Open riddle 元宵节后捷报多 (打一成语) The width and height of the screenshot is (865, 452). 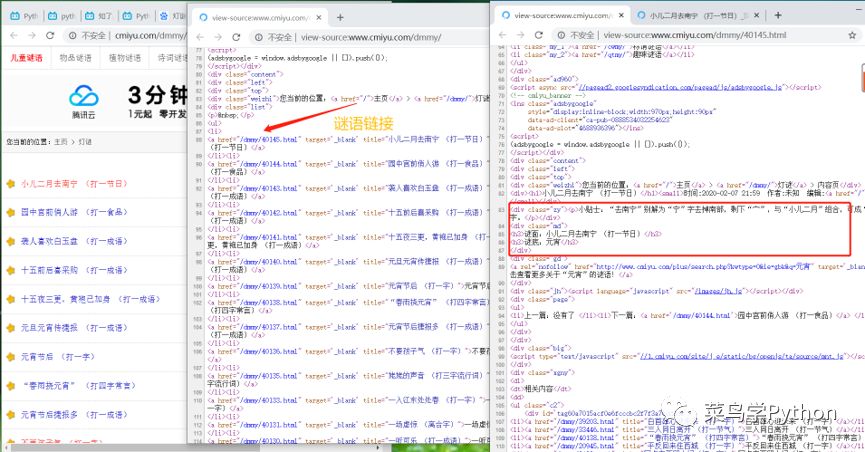pyautogui.click(x=74, y=415)
